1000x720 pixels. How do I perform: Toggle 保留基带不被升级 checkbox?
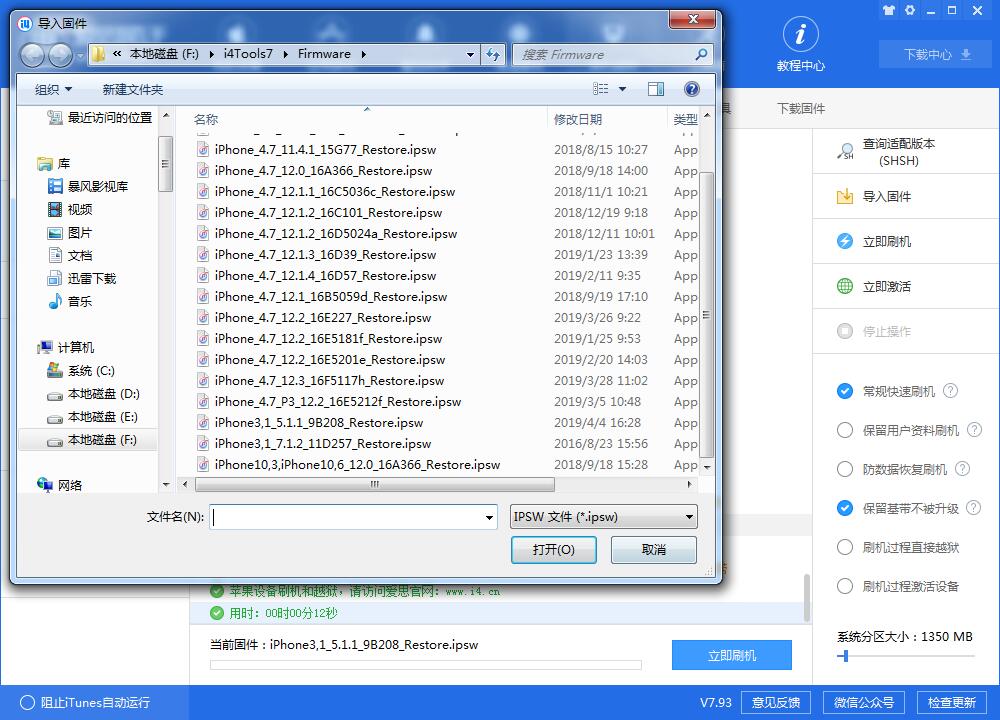(844, 508)
